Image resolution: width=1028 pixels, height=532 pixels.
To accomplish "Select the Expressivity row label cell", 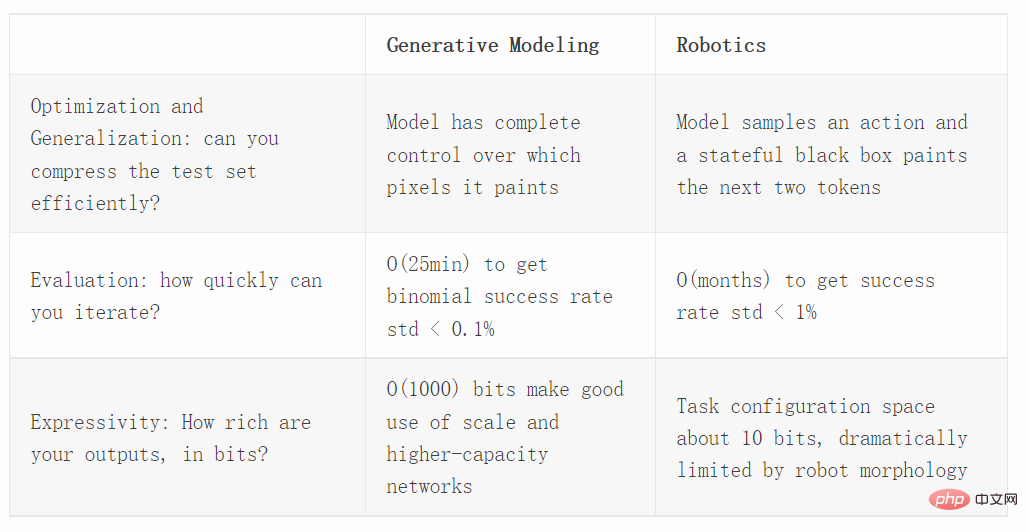I will [188, 438].
